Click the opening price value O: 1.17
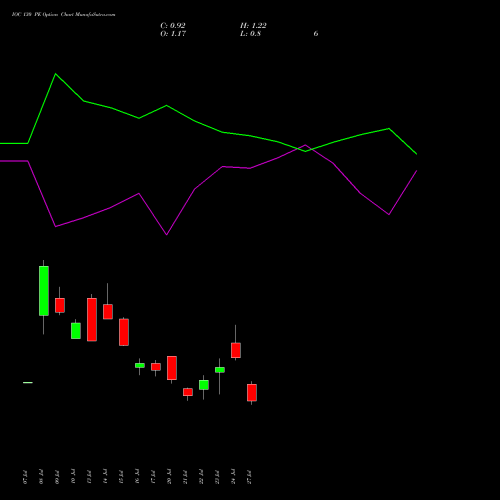The image size is (500, 500). [x=173, y=34]
